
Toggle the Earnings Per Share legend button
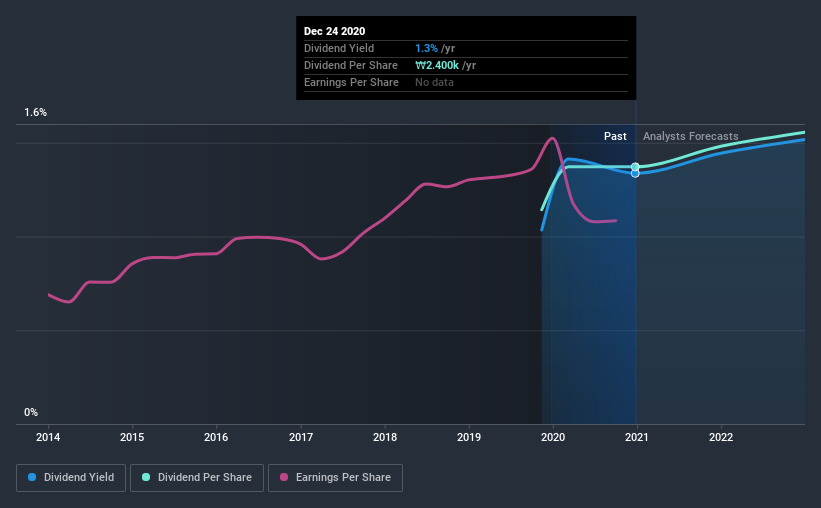tap(335, 478)
